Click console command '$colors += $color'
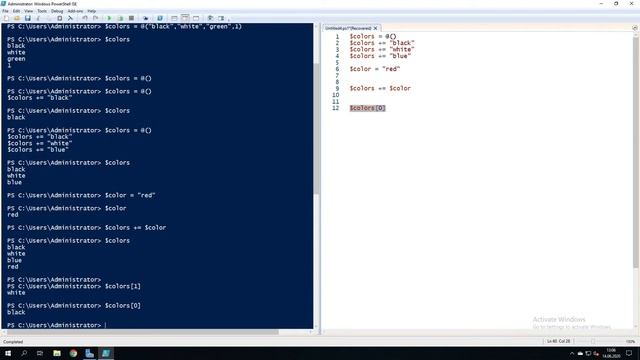 136,227
